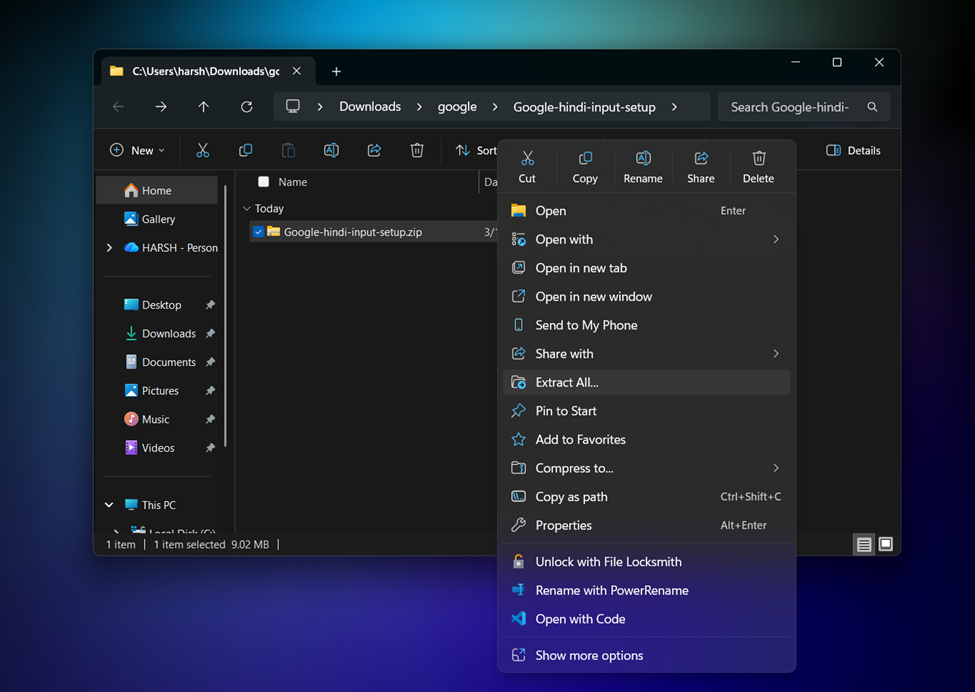Refresh the current folder view
Image resolution: width=975 pixels, height=692 pixels.
246,107
